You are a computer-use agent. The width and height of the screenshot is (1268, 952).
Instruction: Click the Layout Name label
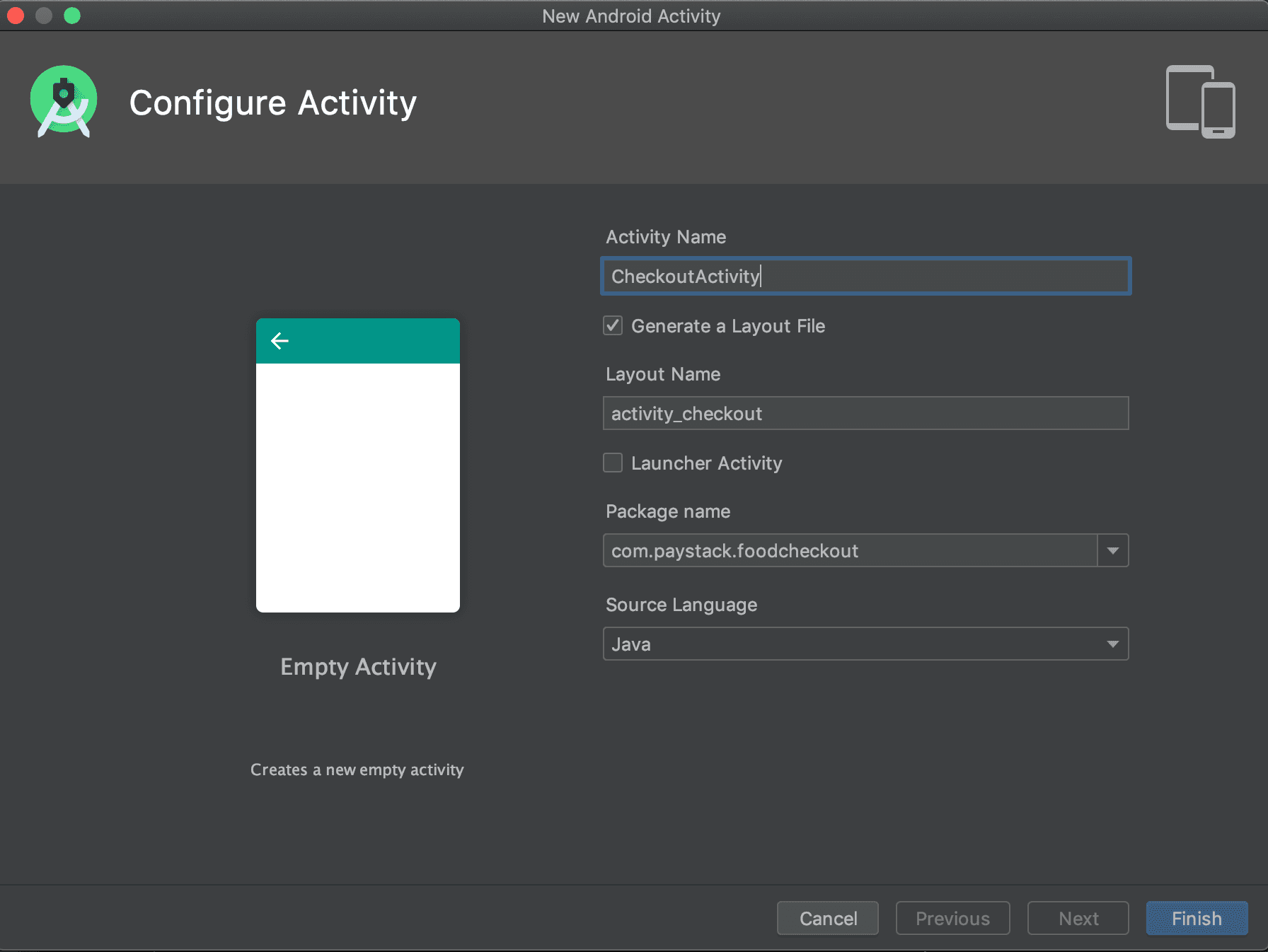663,374
